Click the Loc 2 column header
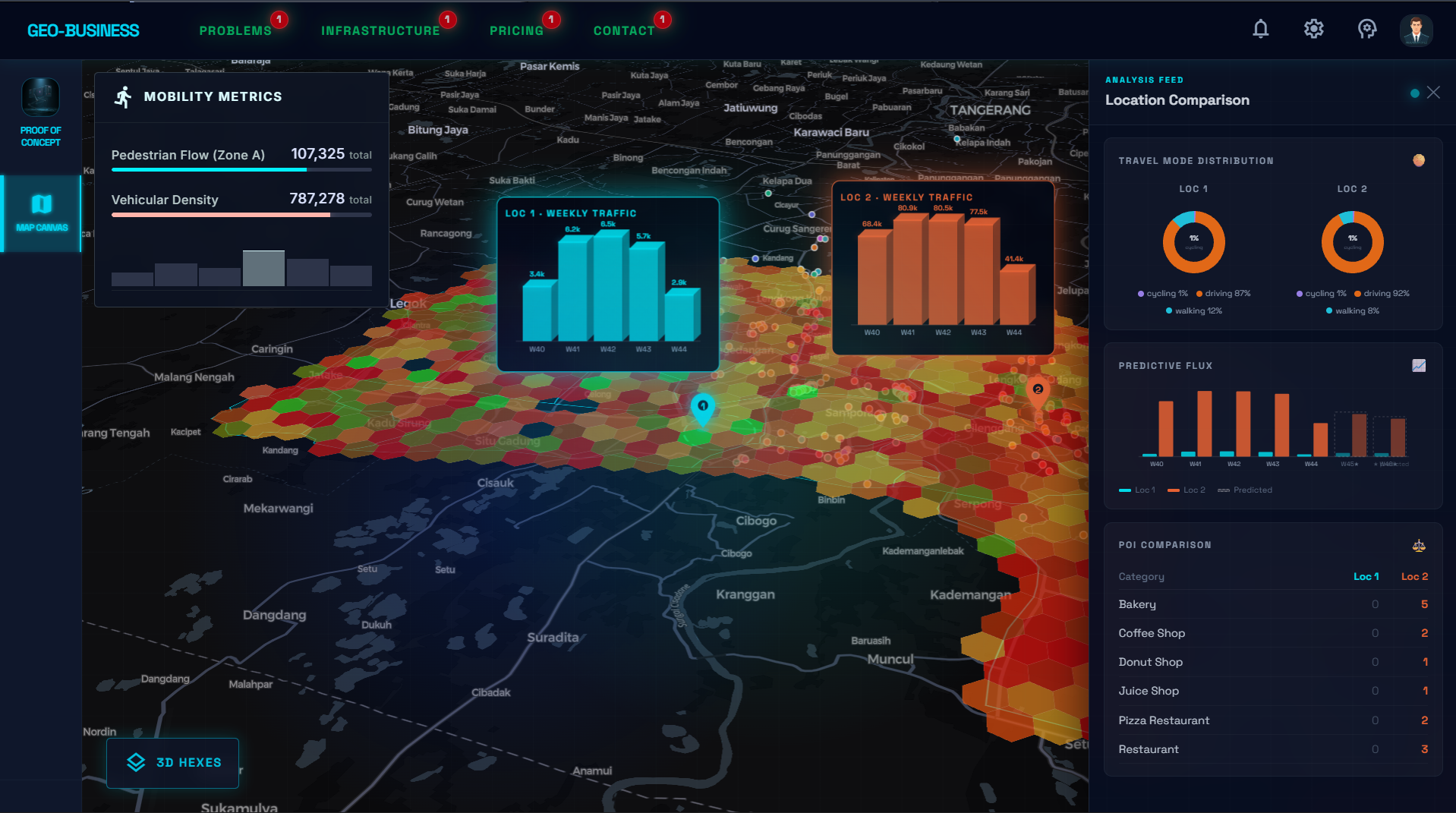The height and width of the screenshot is (813, 1456). pos(1414,577)
